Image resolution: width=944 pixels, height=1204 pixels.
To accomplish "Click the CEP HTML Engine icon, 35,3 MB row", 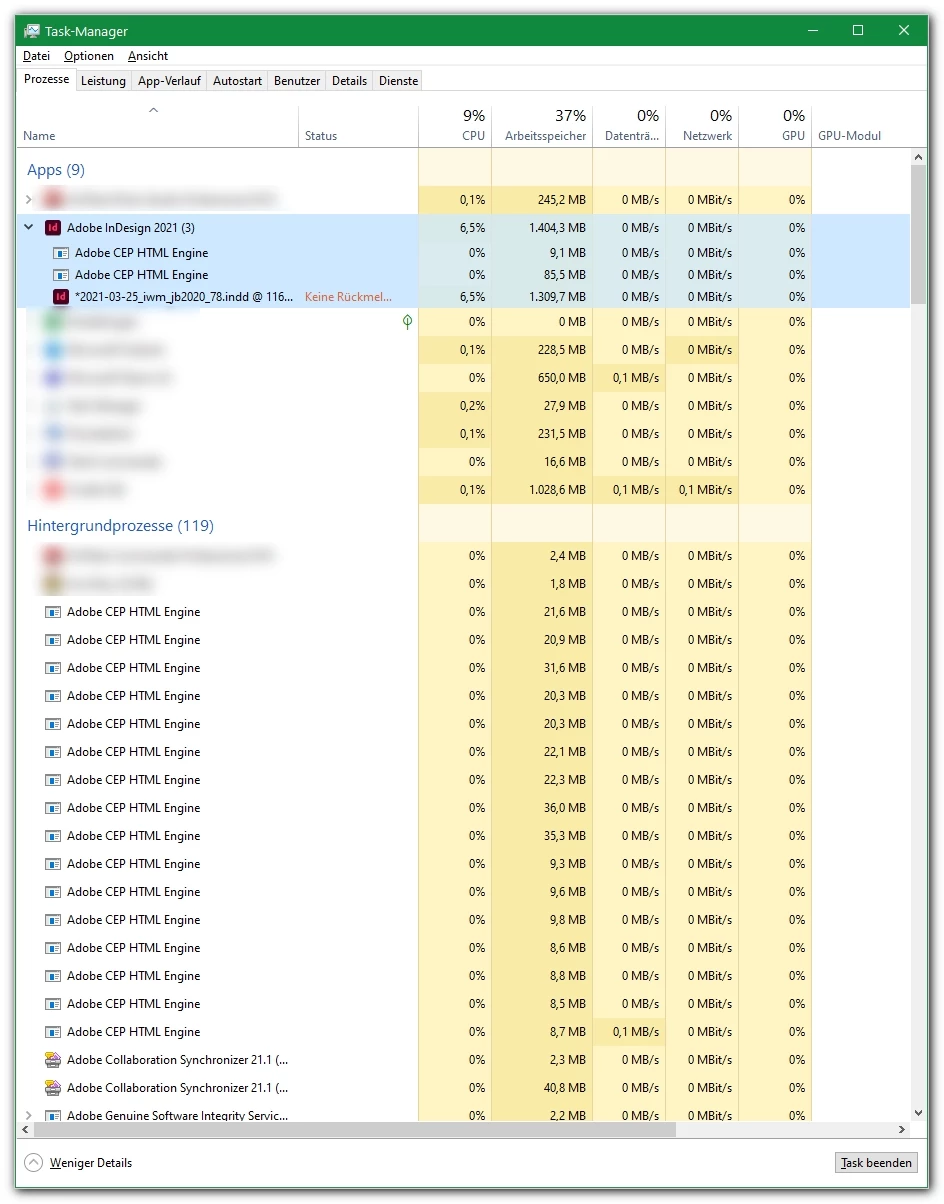I will pyautogui.click(x=53, y=836).
